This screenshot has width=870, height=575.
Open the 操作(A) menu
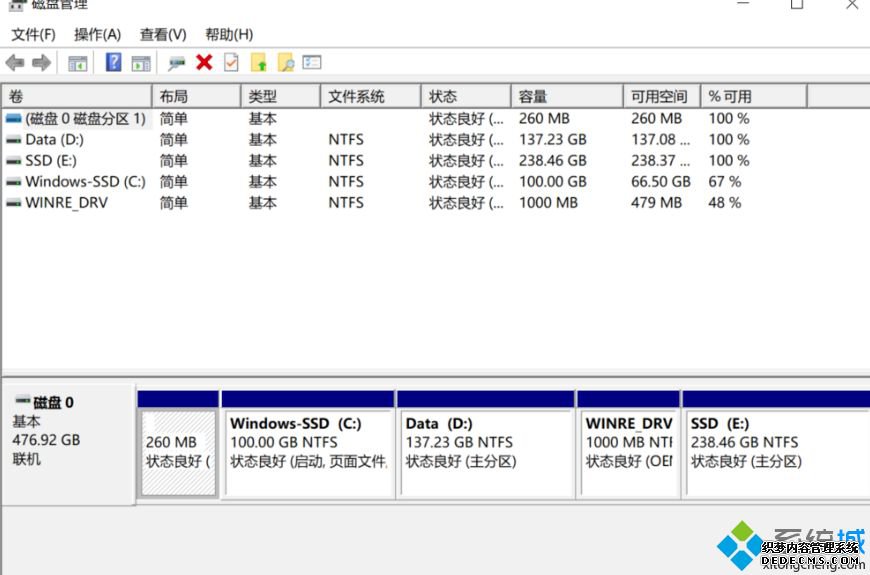click(x=98, y=35)
